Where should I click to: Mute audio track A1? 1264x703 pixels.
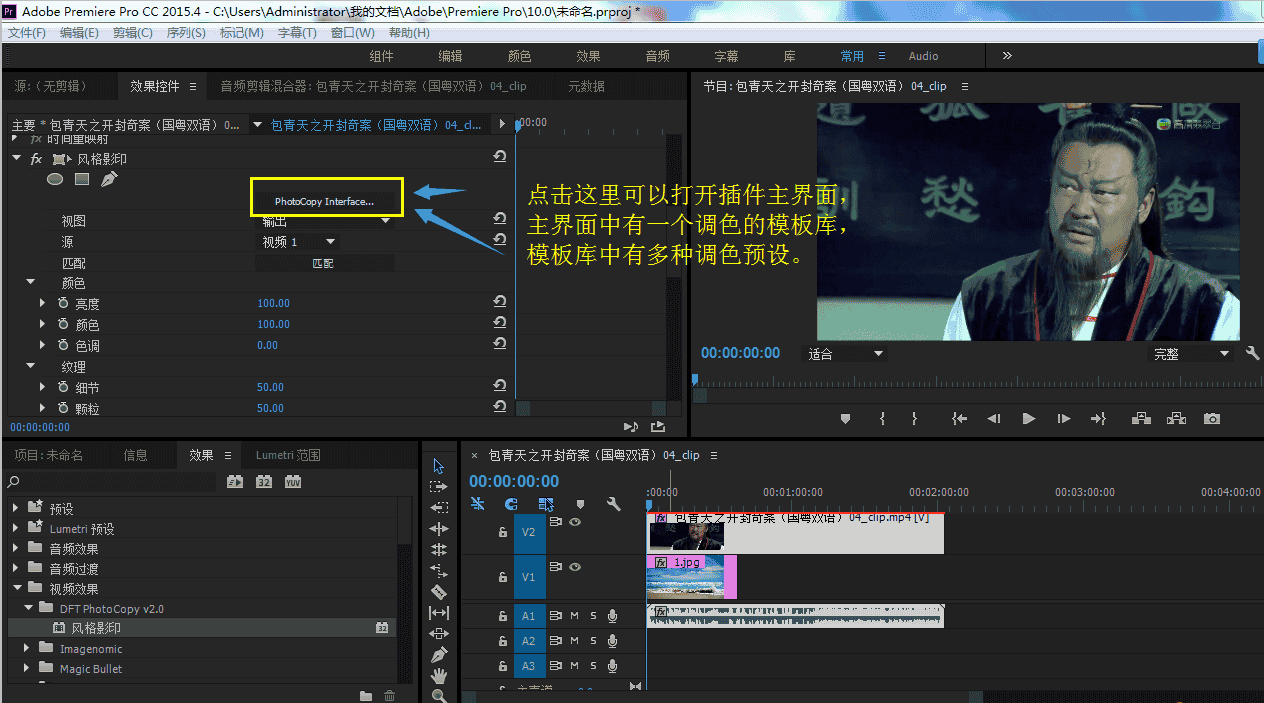pos(573,616)
